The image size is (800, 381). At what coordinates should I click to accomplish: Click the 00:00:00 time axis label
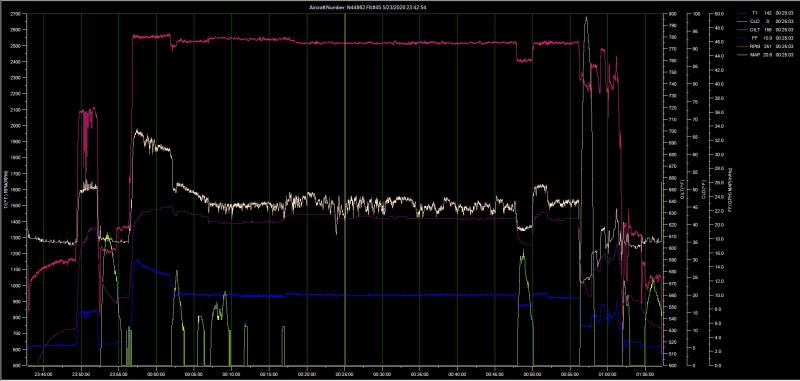pyautogui.click(x=156, y=372)
